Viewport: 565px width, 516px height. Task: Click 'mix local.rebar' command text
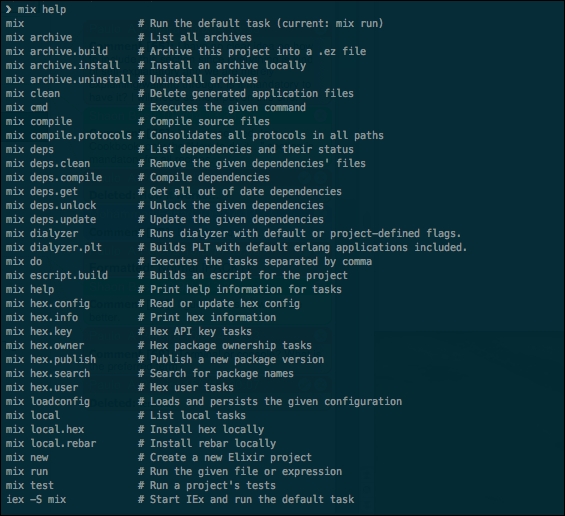pyautogui.click(x=51, y=444)
